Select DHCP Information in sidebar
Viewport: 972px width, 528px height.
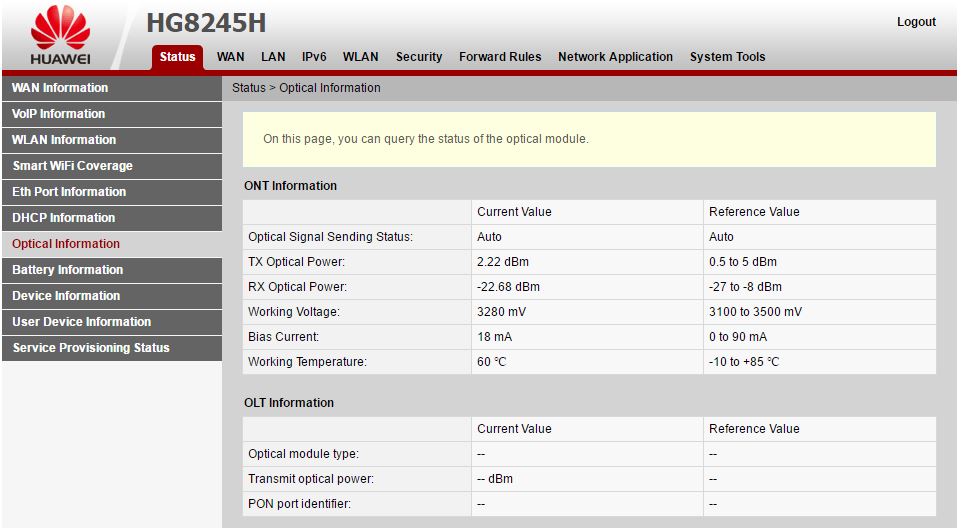(x=63, y=218)
